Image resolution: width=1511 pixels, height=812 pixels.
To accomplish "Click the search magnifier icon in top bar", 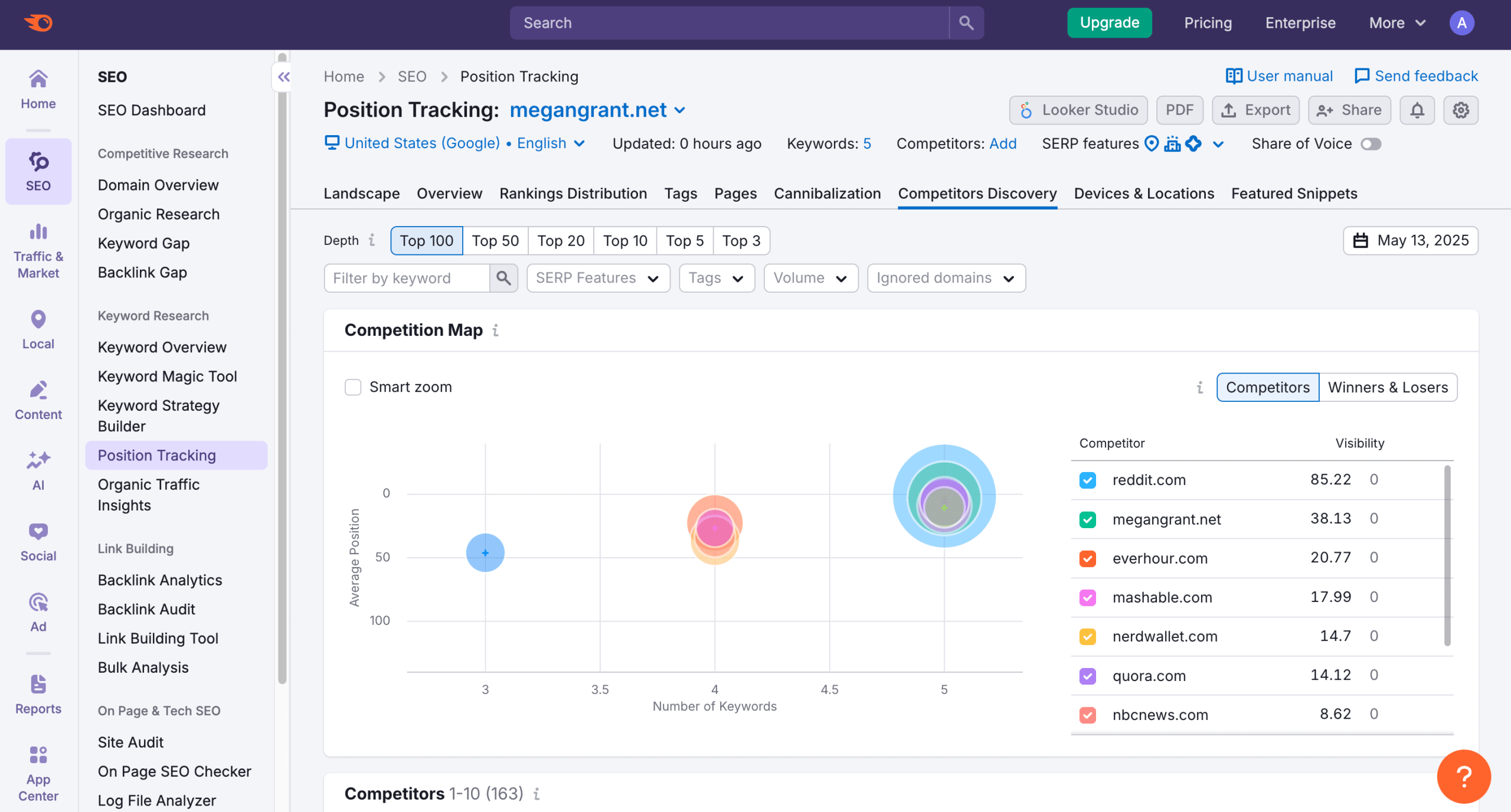I will (966, 23).
